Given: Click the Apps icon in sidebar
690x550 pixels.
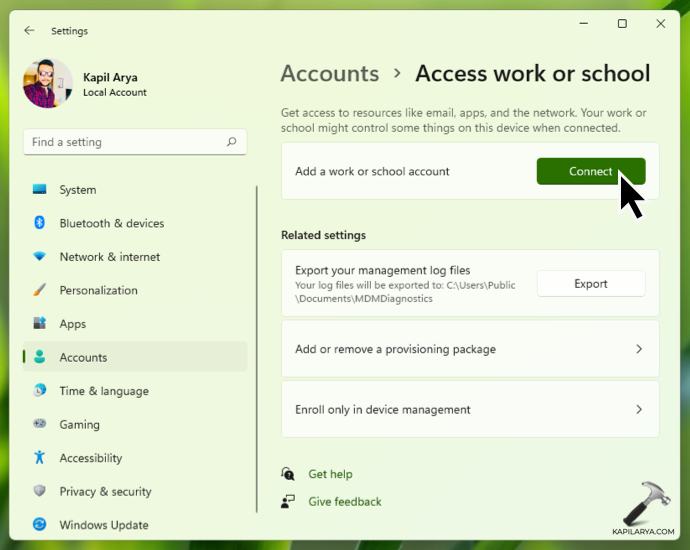Looking at the screenshot, I should click(40, 323).
